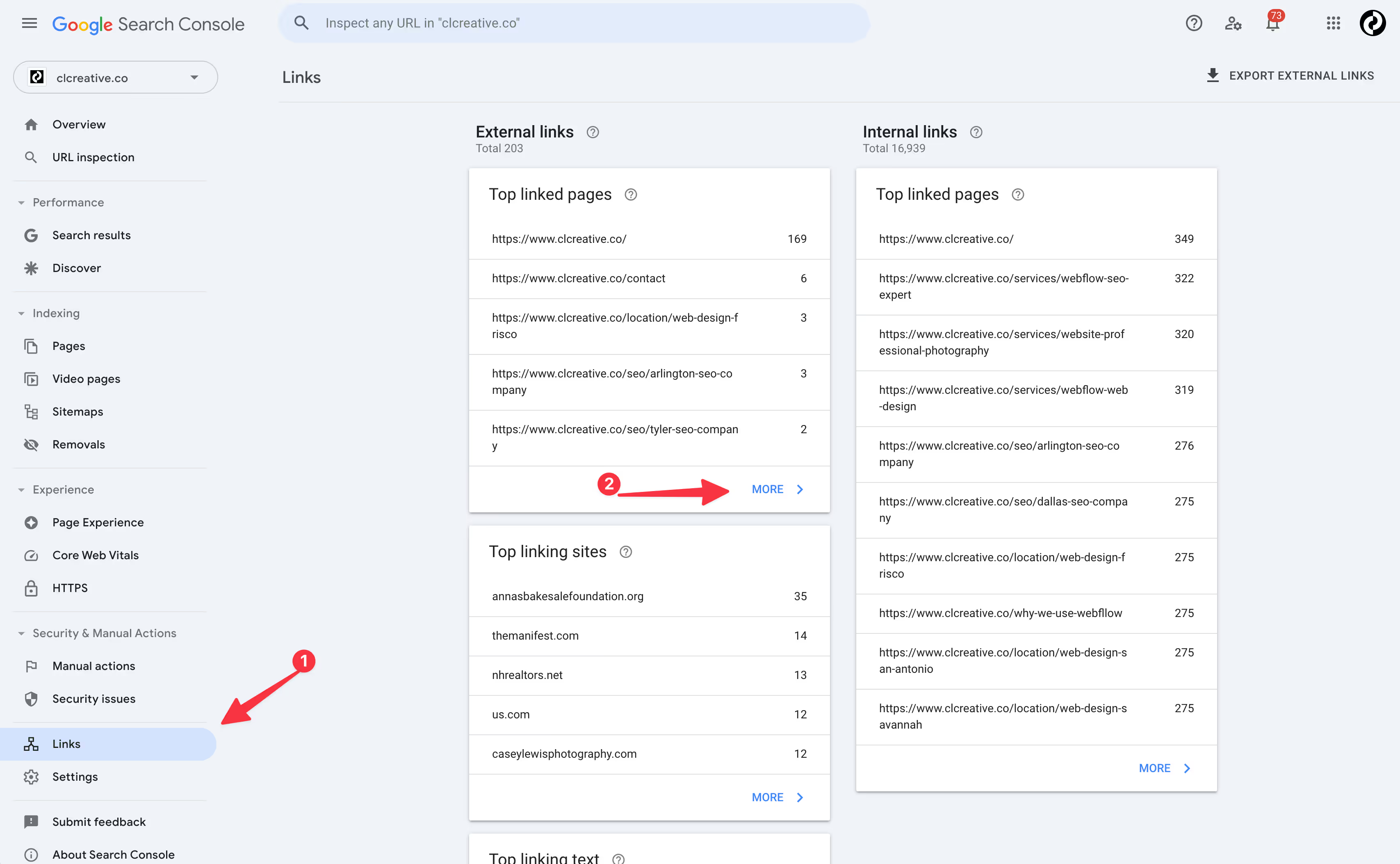Select us.com linking site row

(649, 714)
